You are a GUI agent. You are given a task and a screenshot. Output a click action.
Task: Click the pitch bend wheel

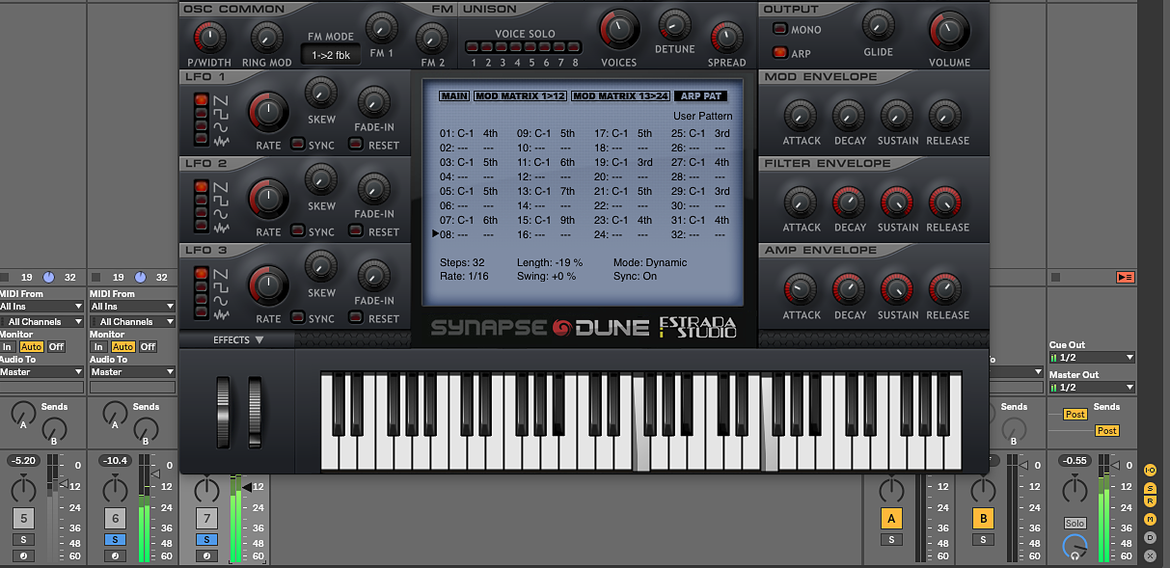[x=223, y=412]
